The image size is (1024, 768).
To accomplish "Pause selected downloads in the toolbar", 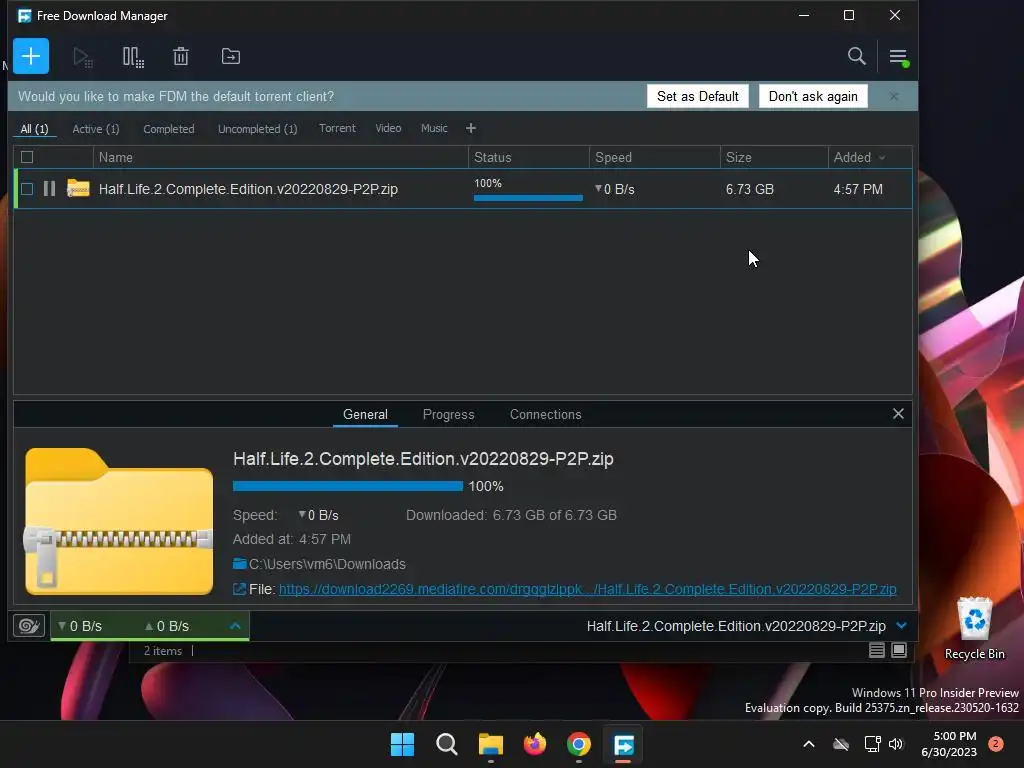I will click(x=133, y=57).
